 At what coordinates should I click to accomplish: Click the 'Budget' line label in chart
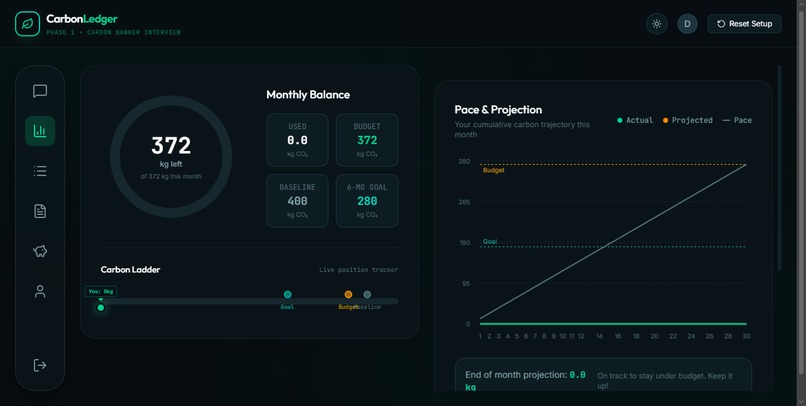point(493,170)
